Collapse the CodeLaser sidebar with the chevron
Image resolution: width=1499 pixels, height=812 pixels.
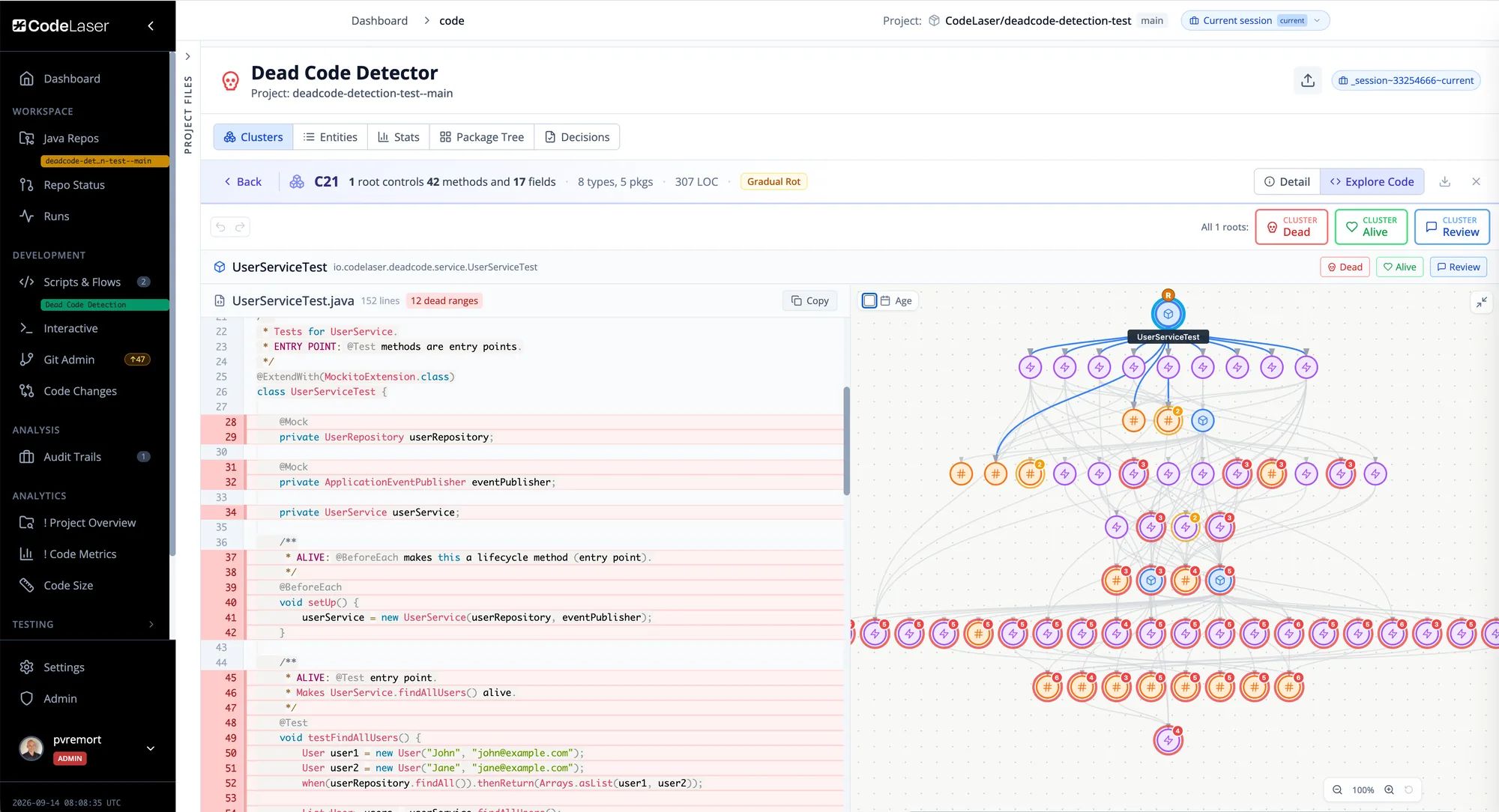click(x=151, y=25)
